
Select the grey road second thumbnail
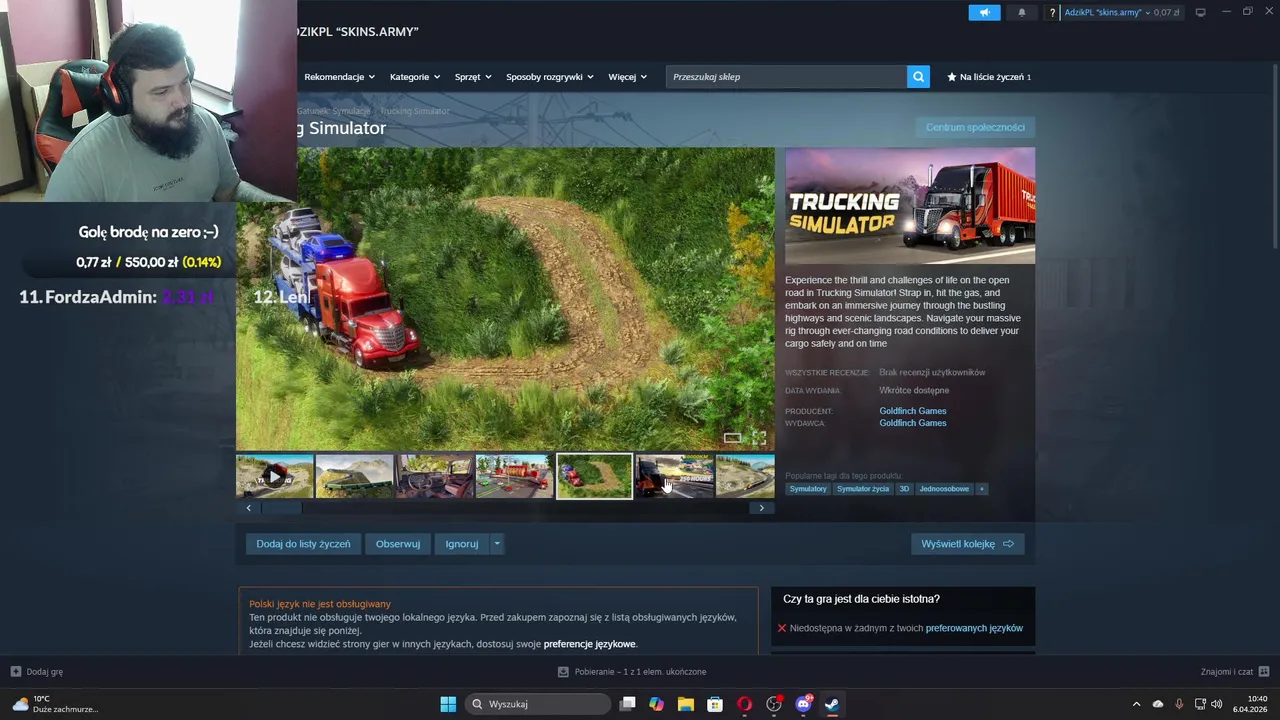tap(354, 476)
